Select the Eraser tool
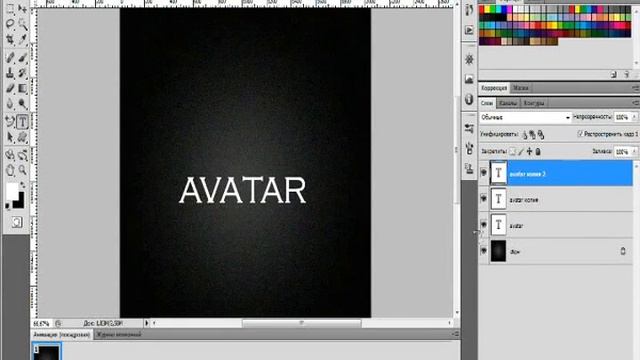 click(10, 89)
